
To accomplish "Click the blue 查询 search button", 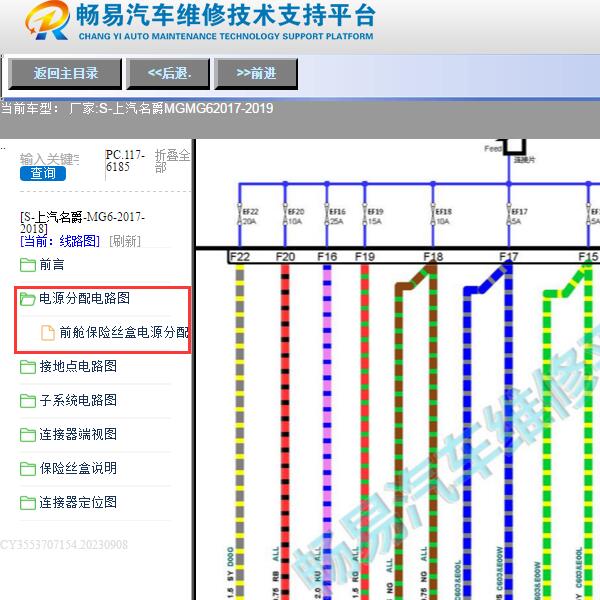I will [43, 174].
